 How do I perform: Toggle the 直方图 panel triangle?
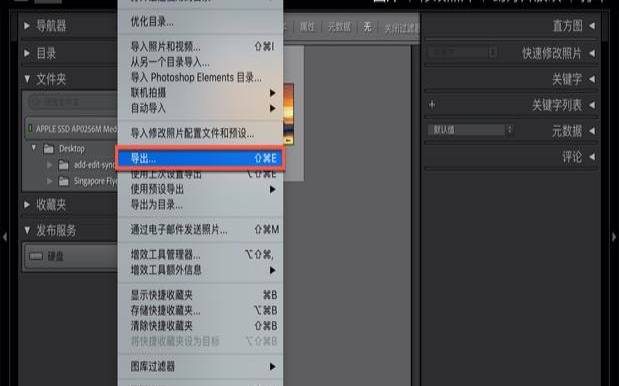coord(592,26)
